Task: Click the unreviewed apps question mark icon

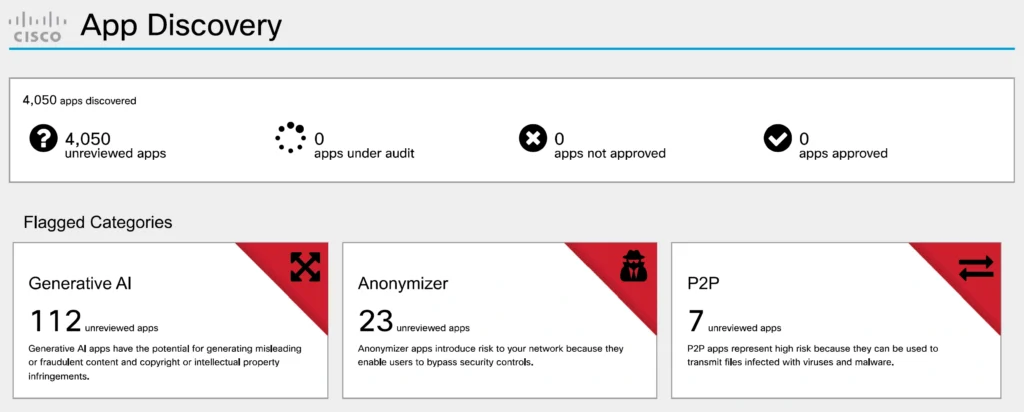Action: tap(44, 139)
